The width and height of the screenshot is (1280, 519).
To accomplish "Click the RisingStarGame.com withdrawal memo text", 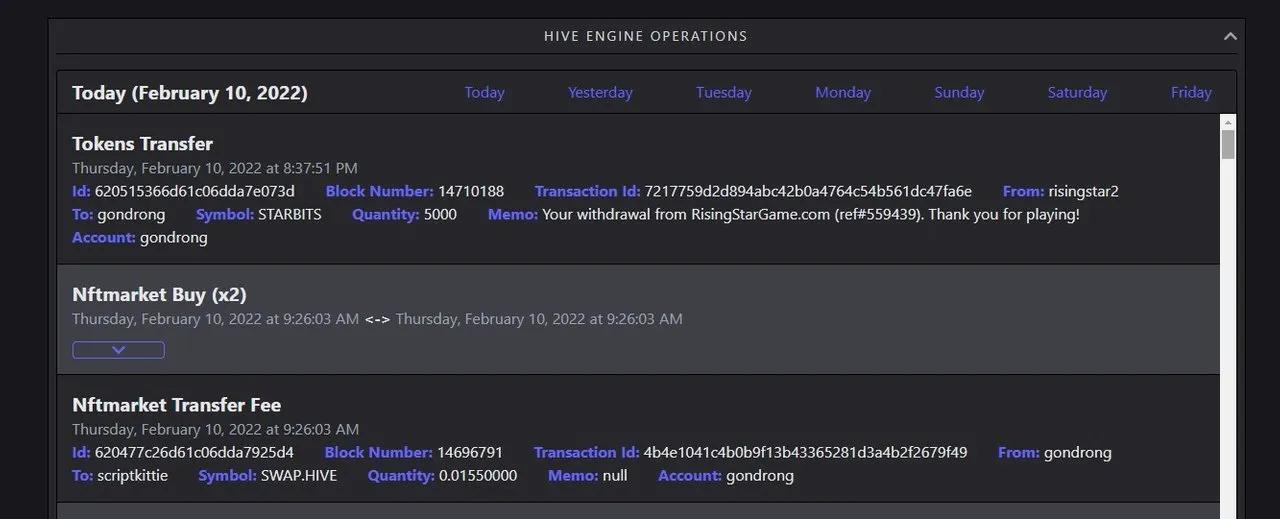I will click(x=811, y=214).
